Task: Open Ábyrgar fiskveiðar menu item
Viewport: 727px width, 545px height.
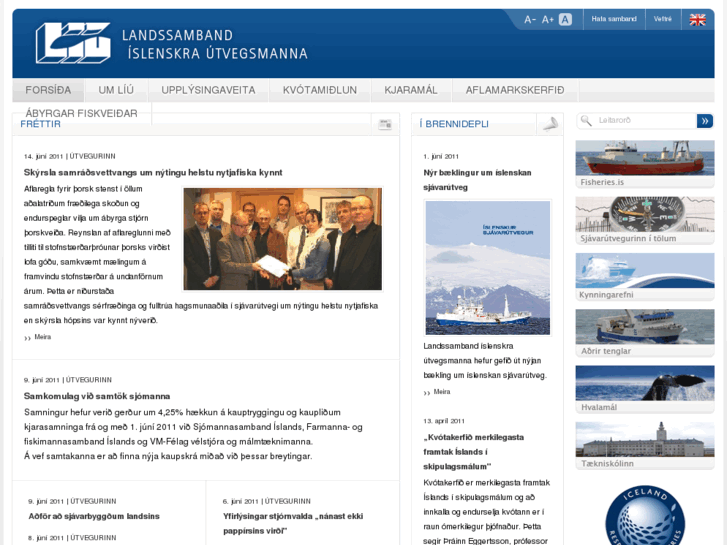Action: pyautogui.click(x=82, y=113)
